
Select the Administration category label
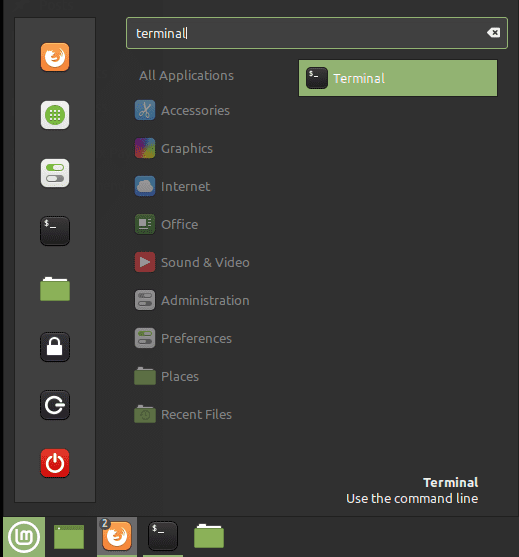(205, 301)
